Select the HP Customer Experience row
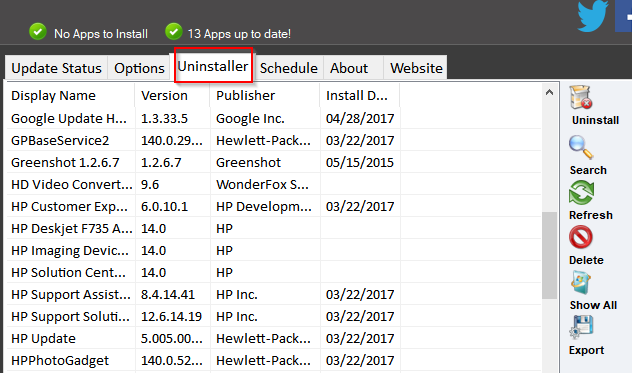This screenshot has height=373, width=632. pyautogui.click(x=274, y=206)
